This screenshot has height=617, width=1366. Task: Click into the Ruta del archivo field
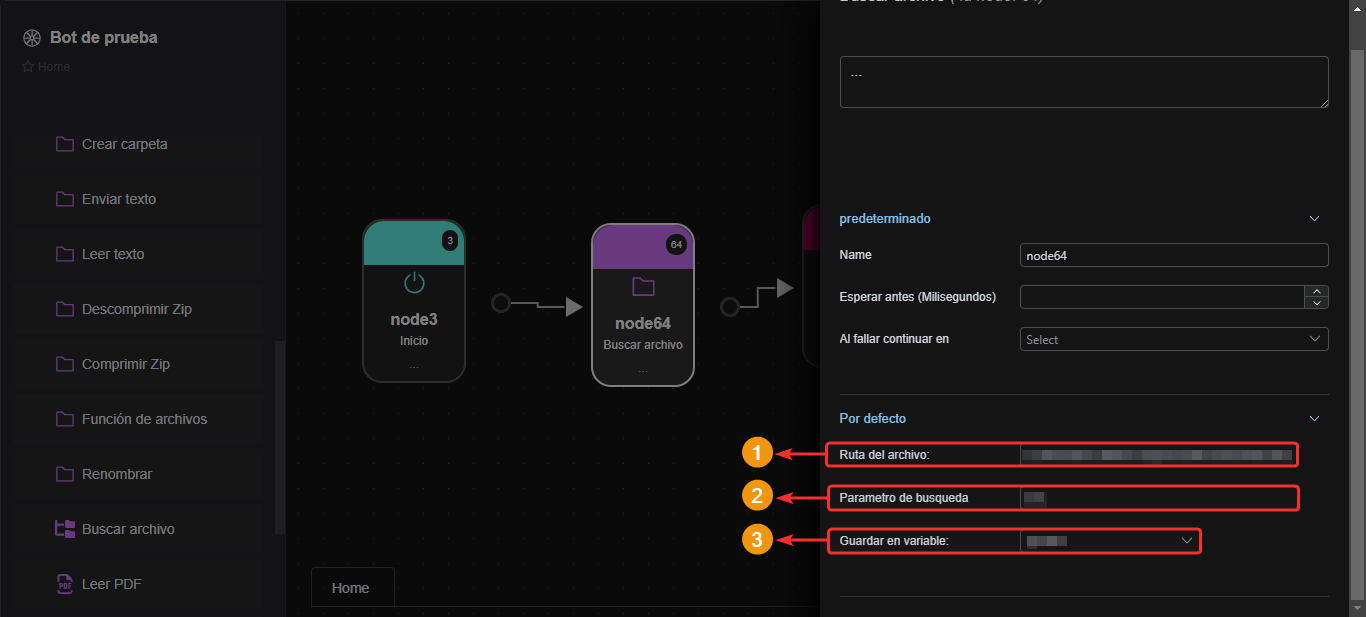coord(1158,455)
